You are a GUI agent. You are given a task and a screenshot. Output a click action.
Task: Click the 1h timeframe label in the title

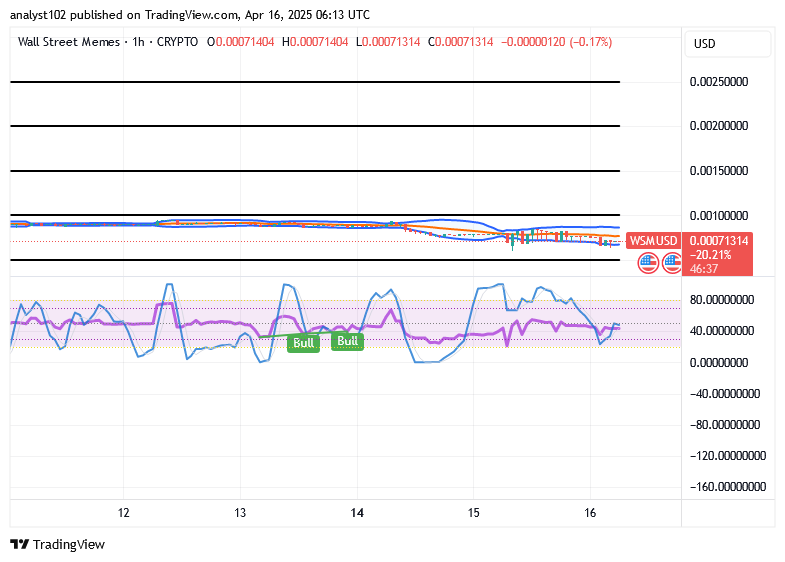pyautogui.click(x=139, y=42)
